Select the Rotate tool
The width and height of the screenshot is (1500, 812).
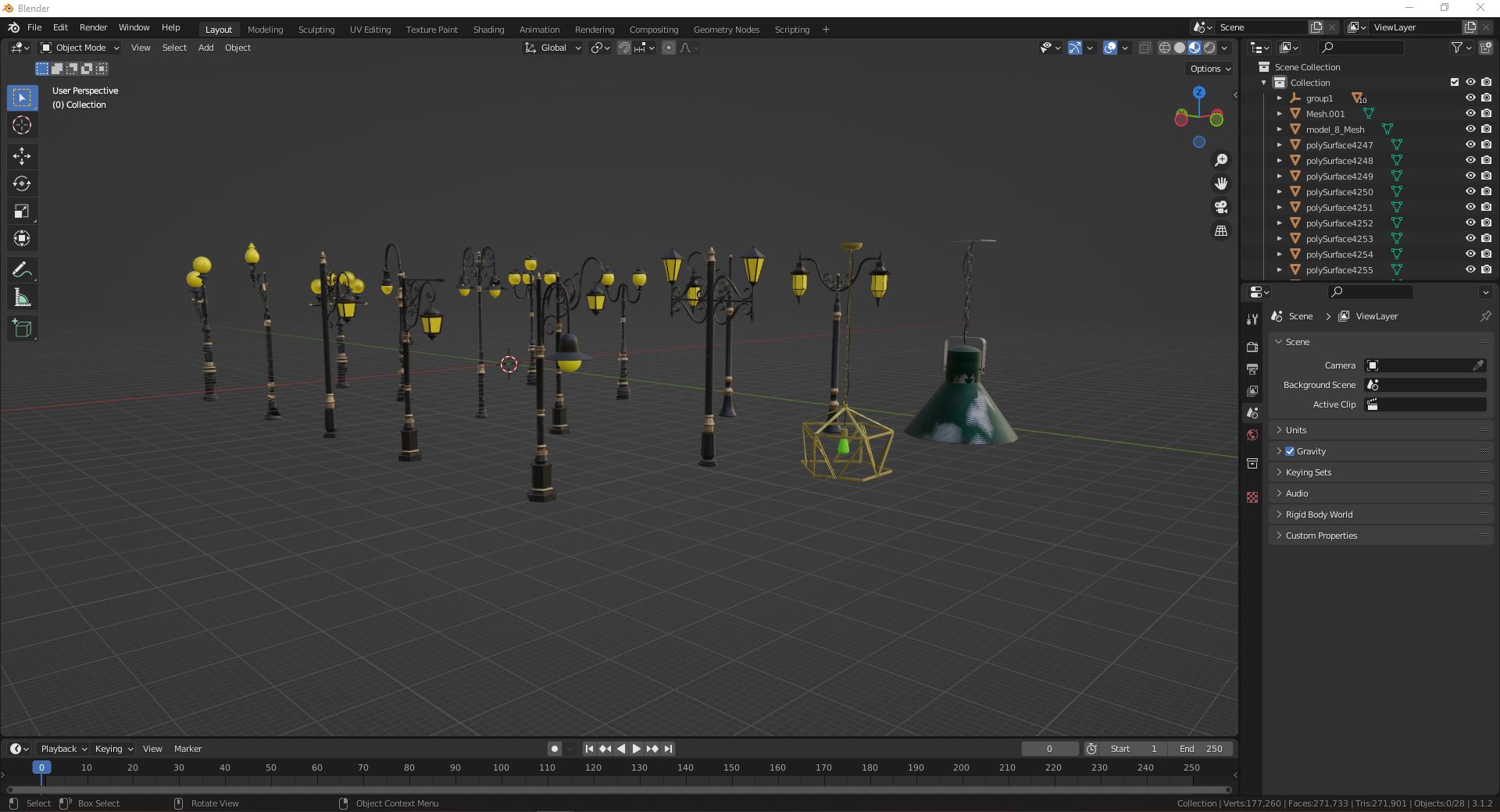pos(22,183)
